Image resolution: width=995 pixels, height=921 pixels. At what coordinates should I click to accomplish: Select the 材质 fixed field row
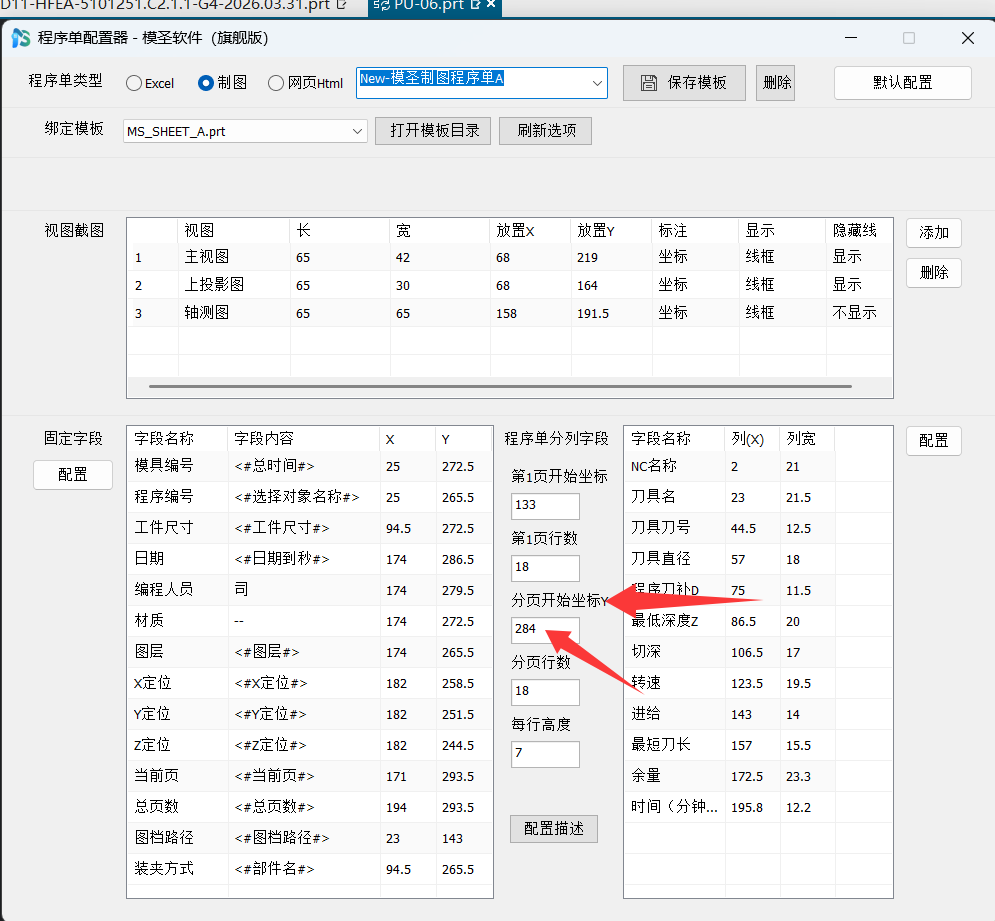[x=310, y=621]
